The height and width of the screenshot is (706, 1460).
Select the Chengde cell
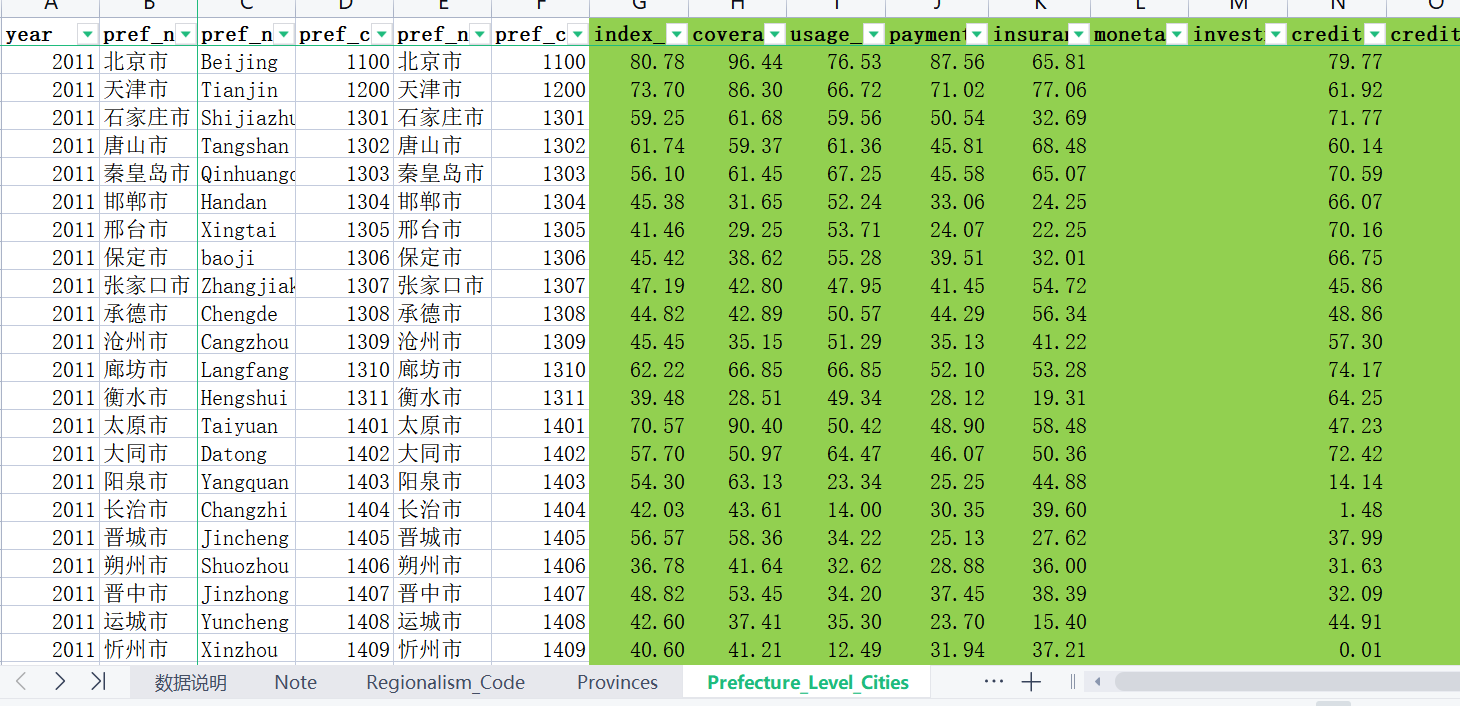click(x=246, y=314)
